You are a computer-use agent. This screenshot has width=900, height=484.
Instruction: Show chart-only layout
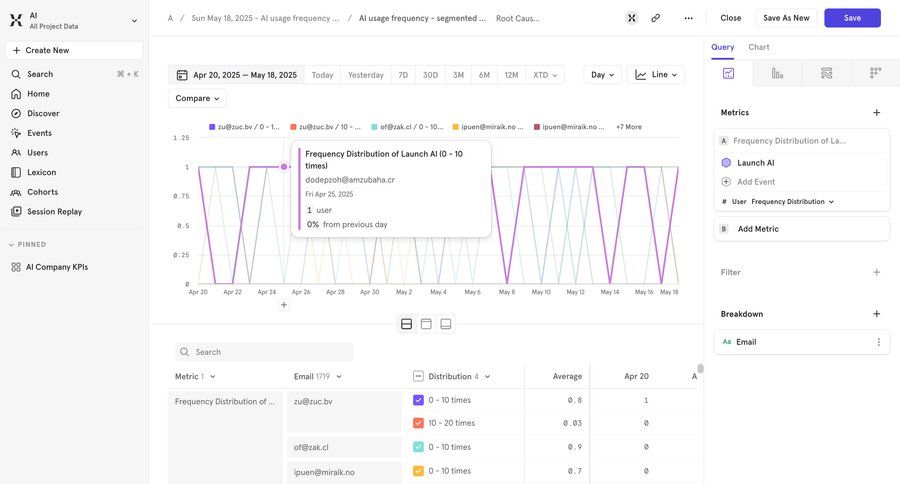426,324
